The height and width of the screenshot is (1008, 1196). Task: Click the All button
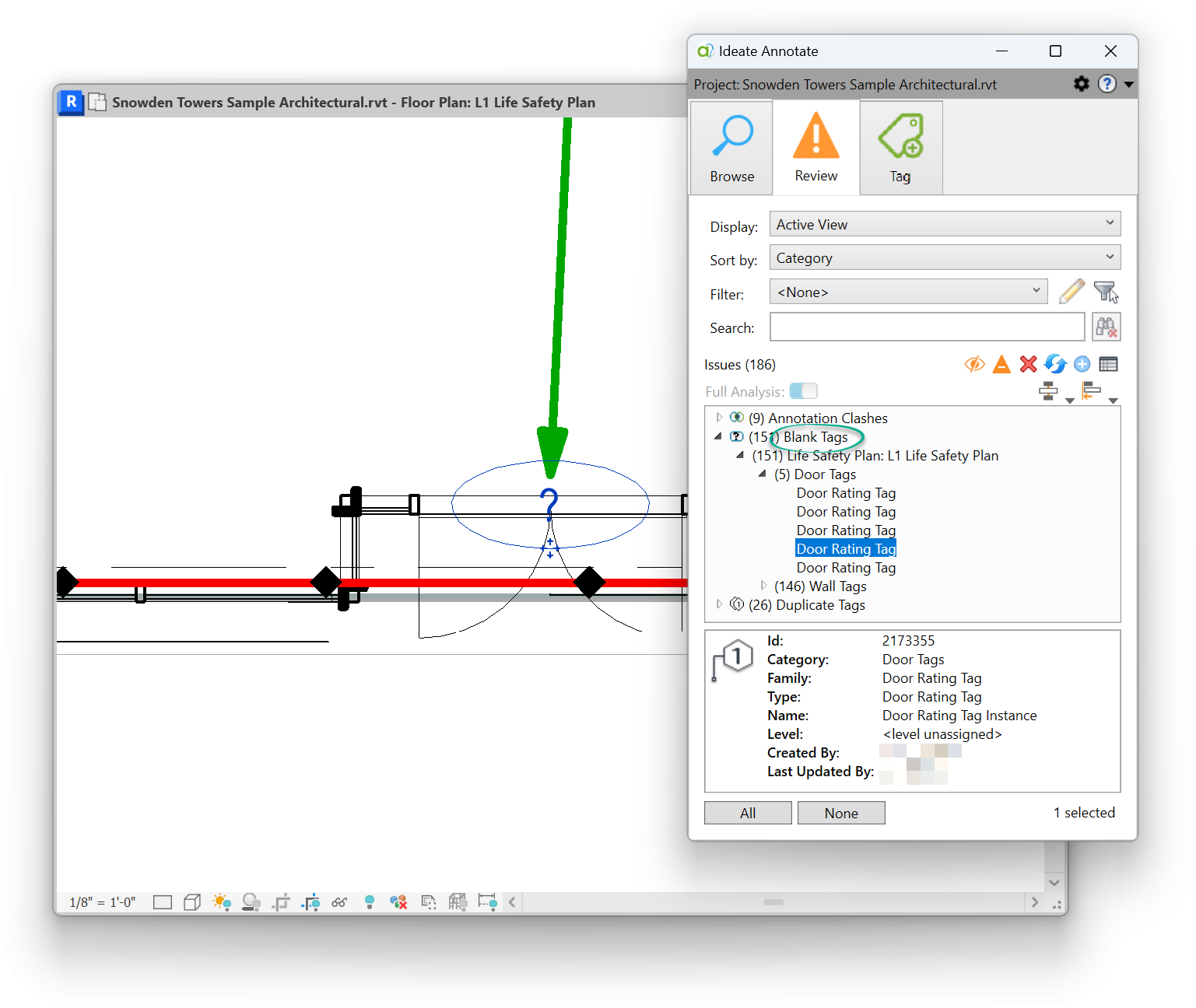pyautogui.click(x=748, y=813)
